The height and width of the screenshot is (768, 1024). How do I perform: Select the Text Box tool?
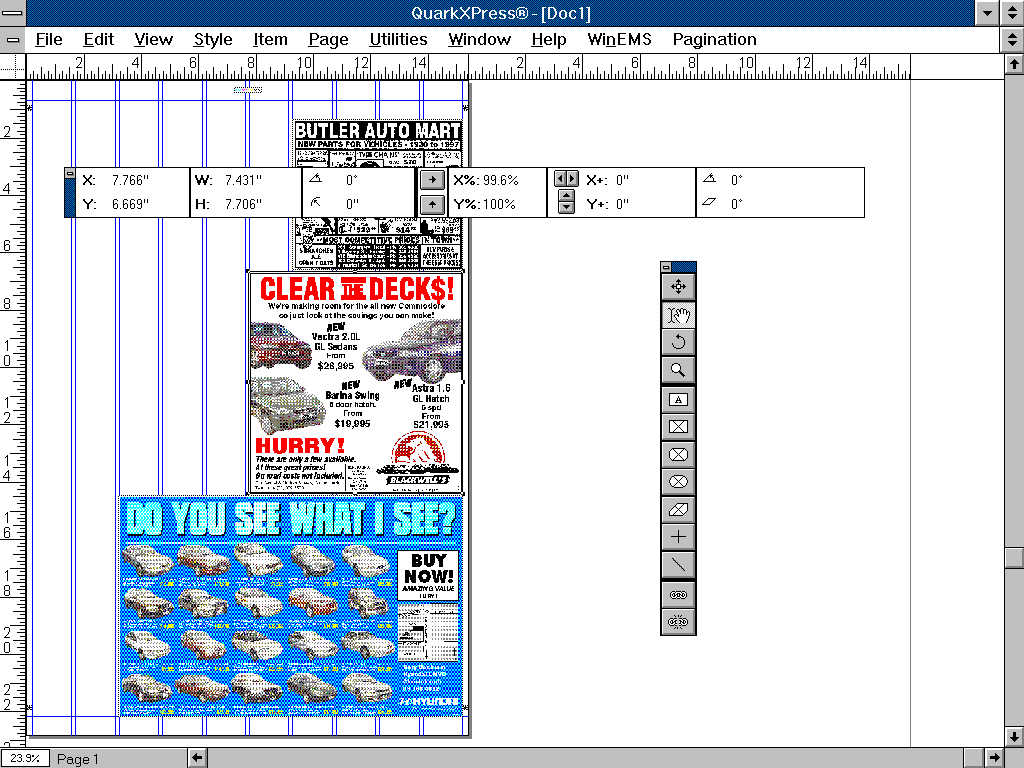pos(678,400)
